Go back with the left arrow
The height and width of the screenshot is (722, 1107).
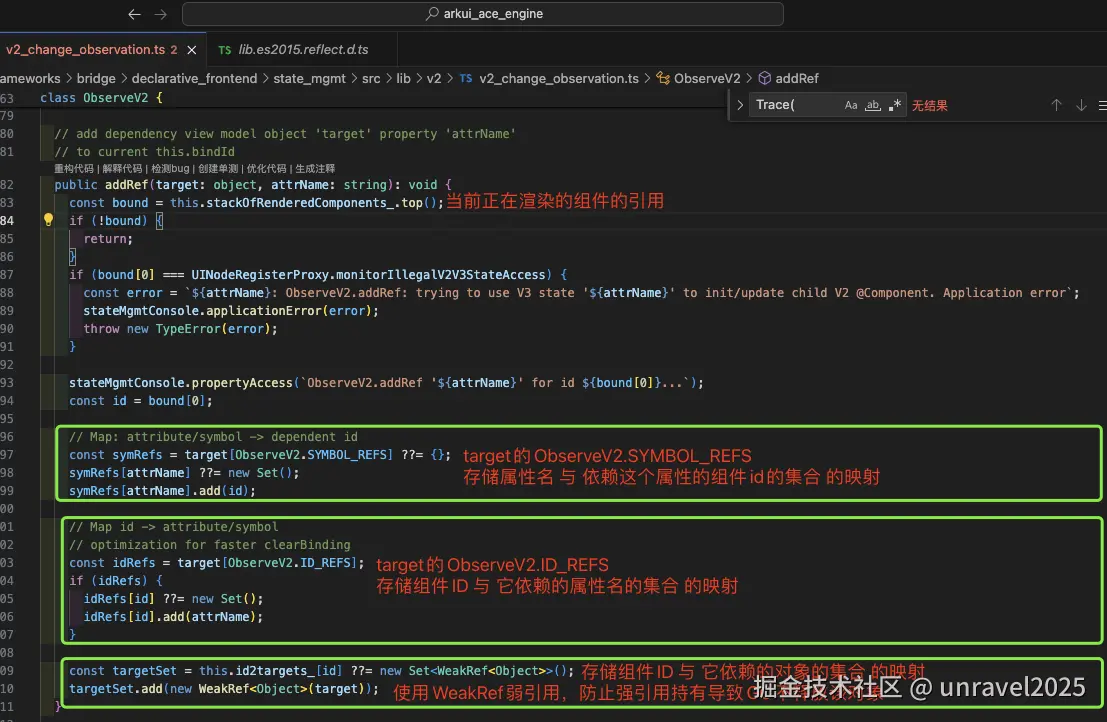coord(134,14)
